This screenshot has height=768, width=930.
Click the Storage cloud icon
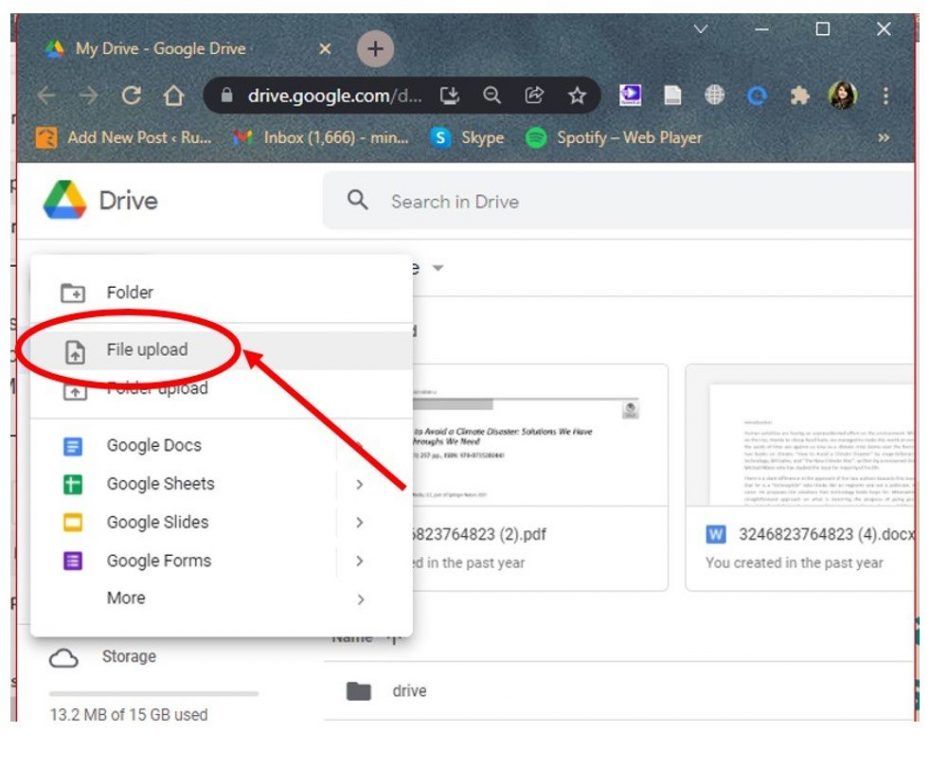tap(63, 658)
